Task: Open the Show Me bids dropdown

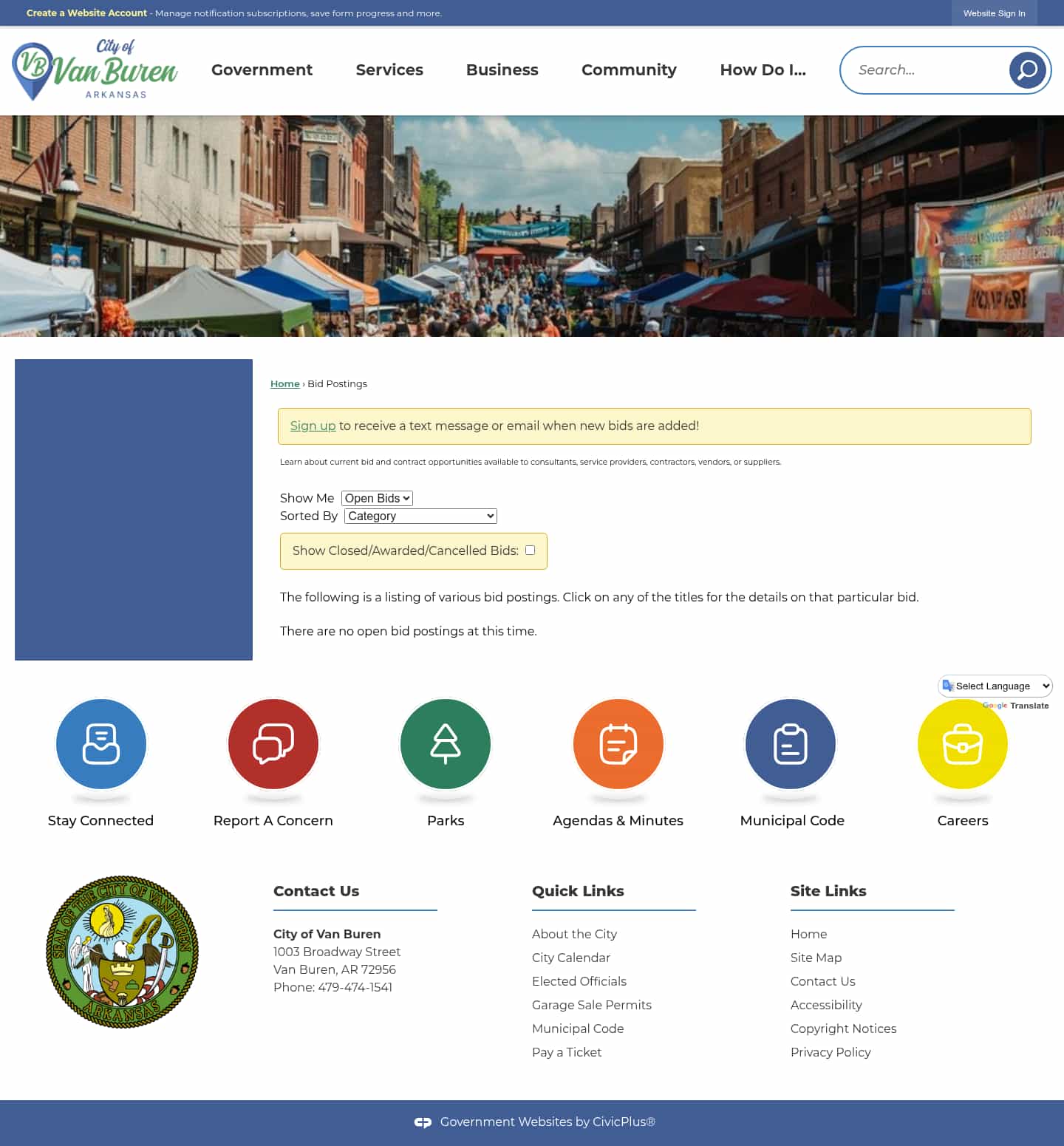Action: point(377,498)
